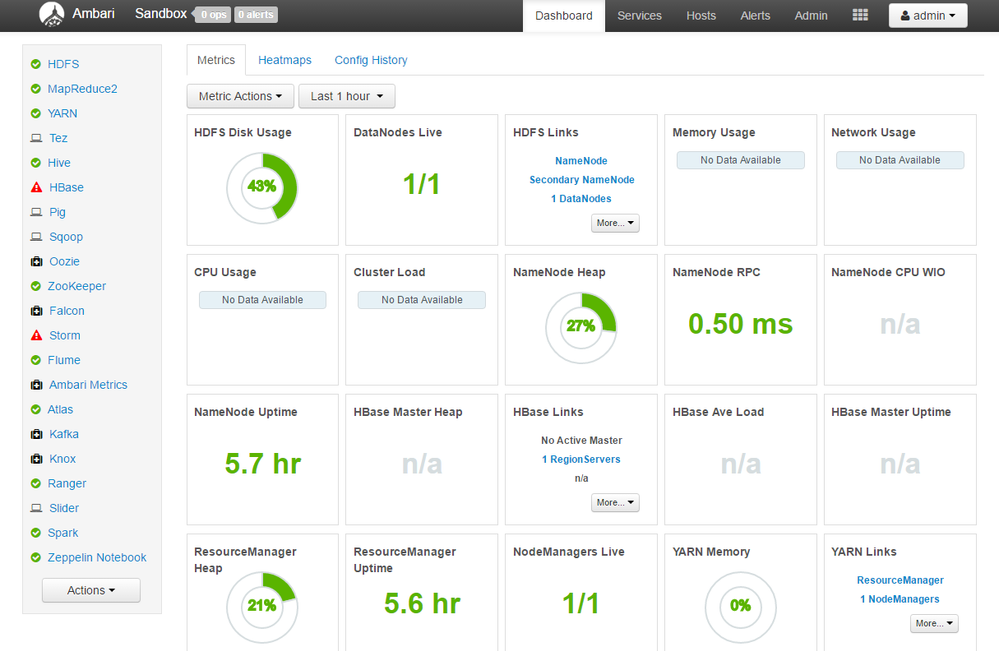This screenshot has width=999, height=651.
Task: Open the Services menu
Action: click(639, 16)
